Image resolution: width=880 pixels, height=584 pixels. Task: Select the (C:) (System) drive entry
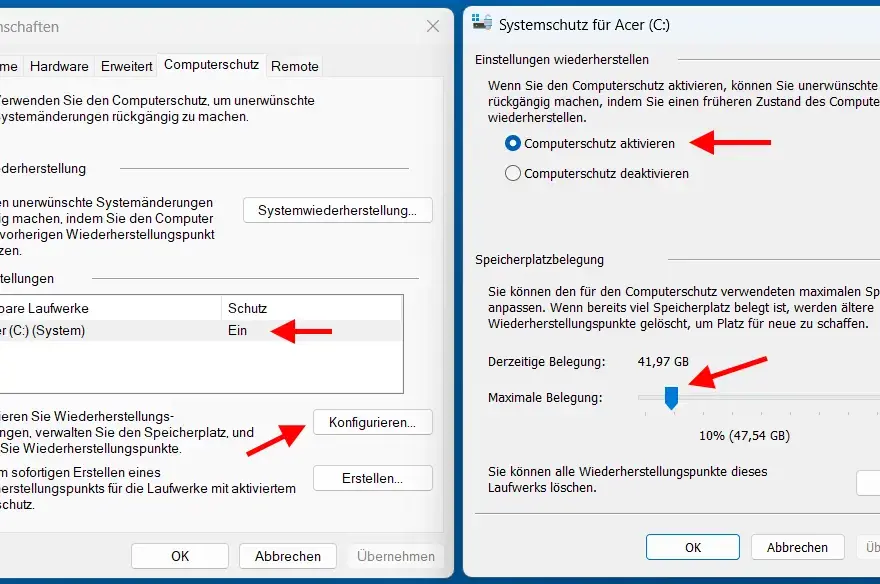[100, 330]
